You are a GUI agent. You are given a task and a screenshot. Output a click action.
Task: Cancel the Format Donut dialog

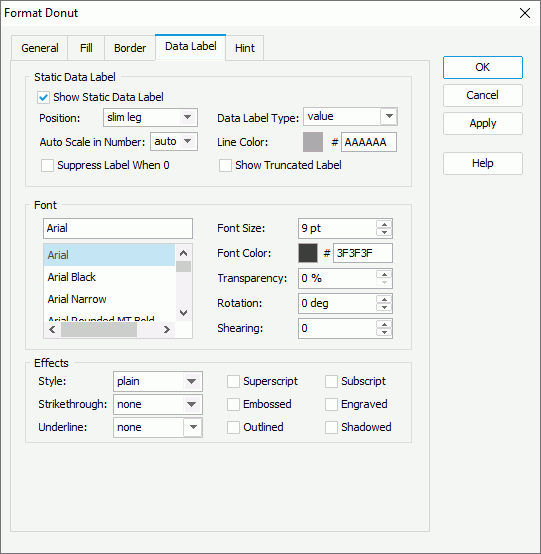coord(483,95)
